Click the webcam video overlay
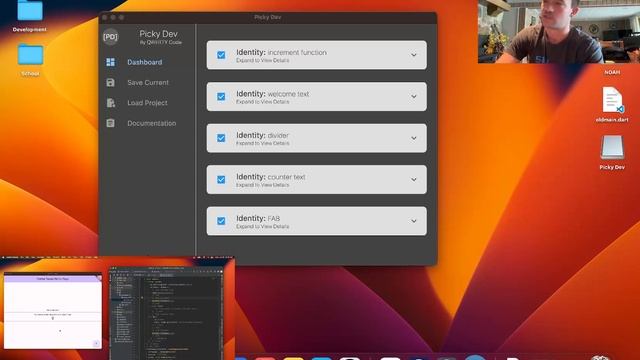 click(559, 31)
